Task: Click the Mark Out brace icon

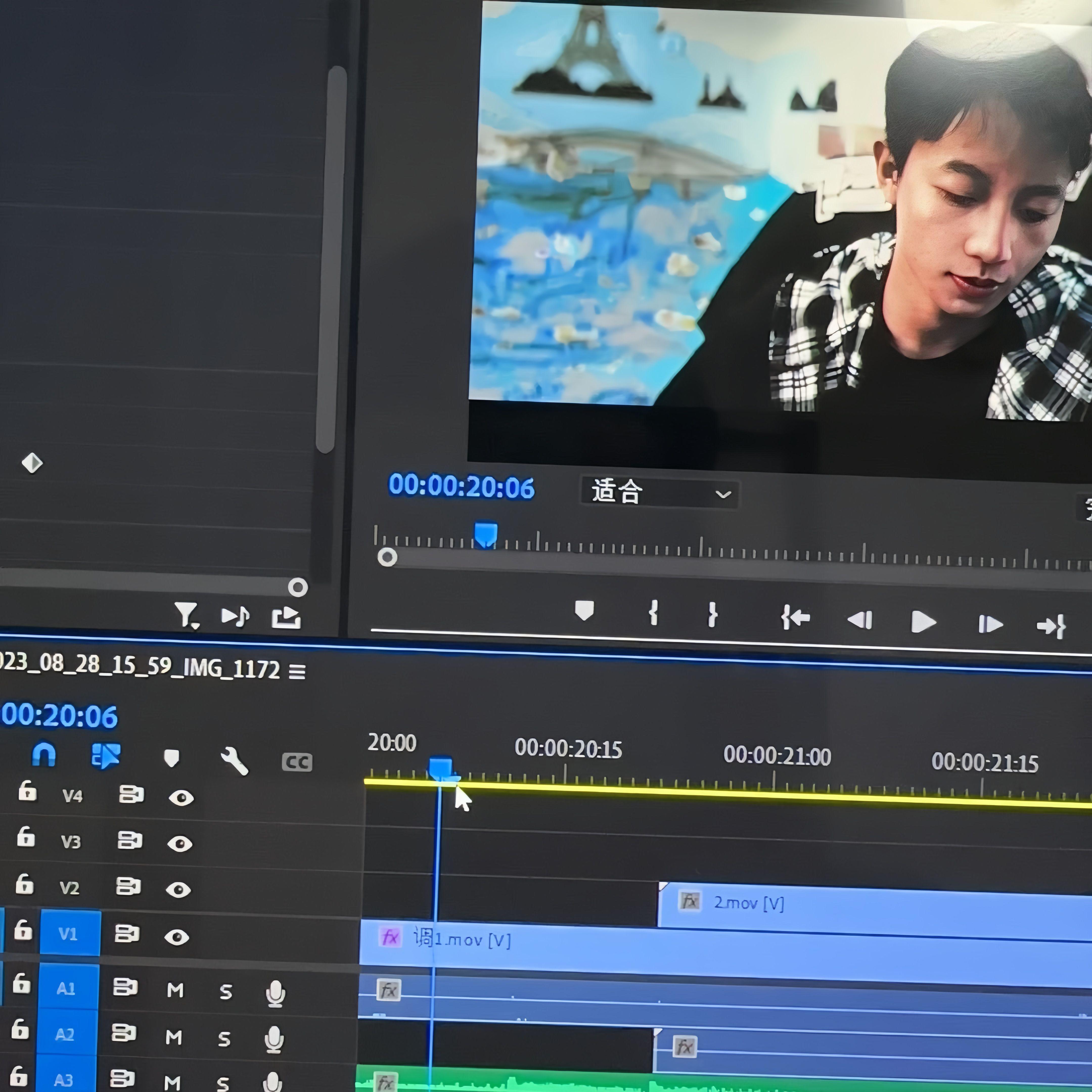Action: point(712,615)
